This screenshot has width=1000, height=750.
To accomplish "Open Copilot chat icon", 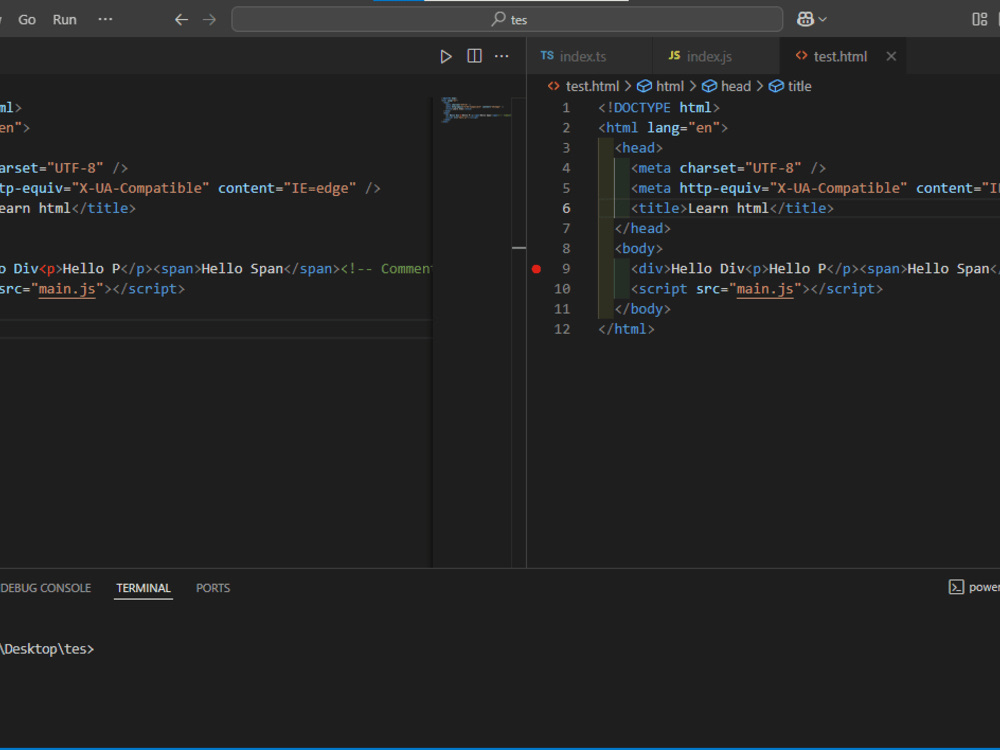I will click(805, 19).
